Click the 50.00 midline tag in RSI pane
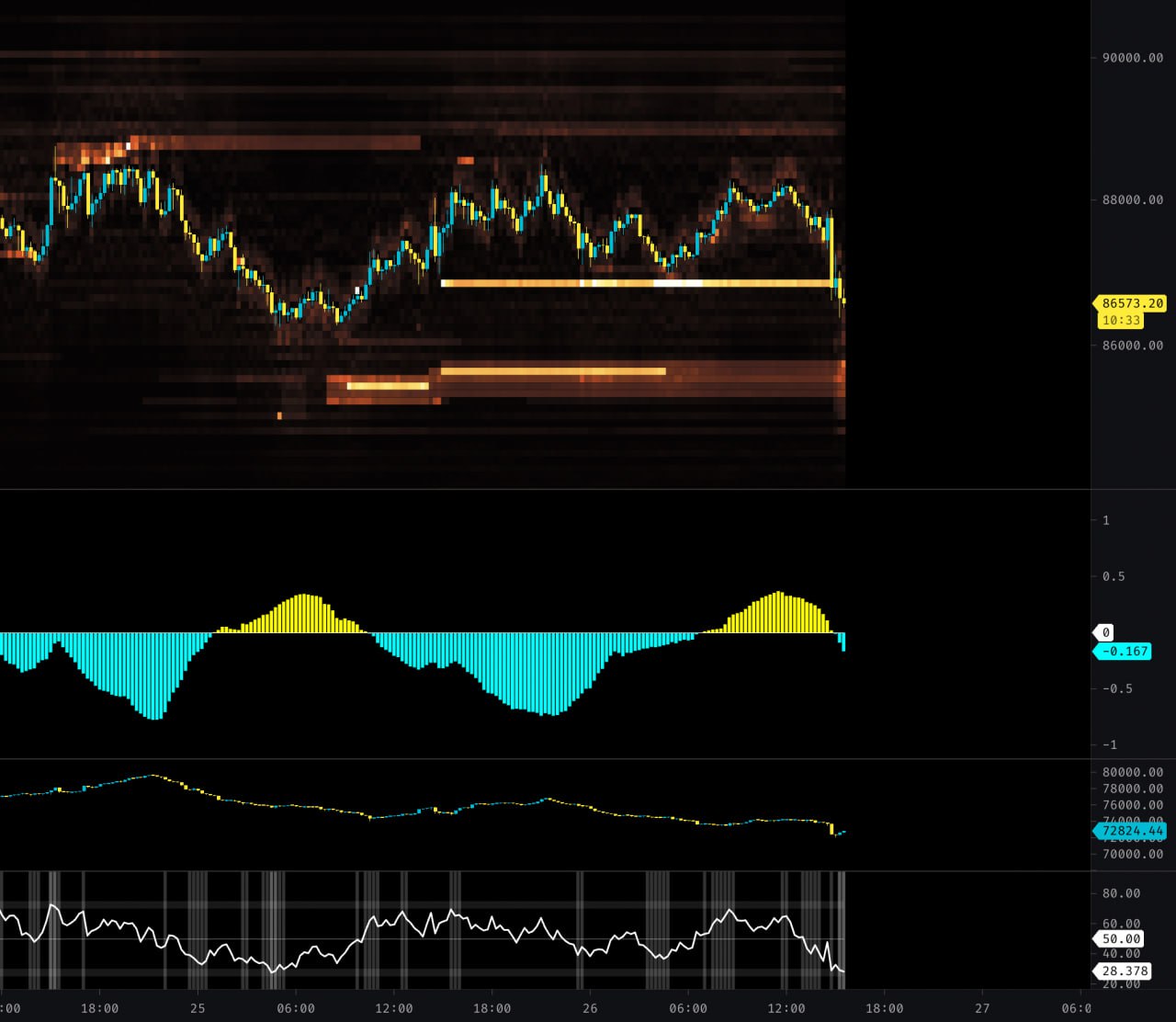The width and height of the screenshot is (1176, 1022). (x=1119, y=939)
